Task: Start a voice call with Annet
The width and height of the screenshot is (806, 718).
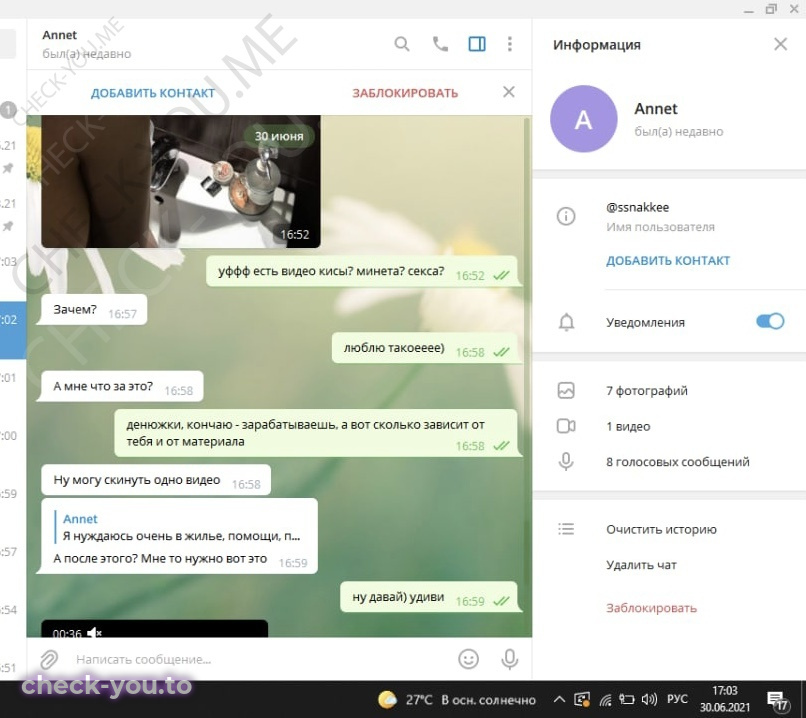Action: pos(440,44)
